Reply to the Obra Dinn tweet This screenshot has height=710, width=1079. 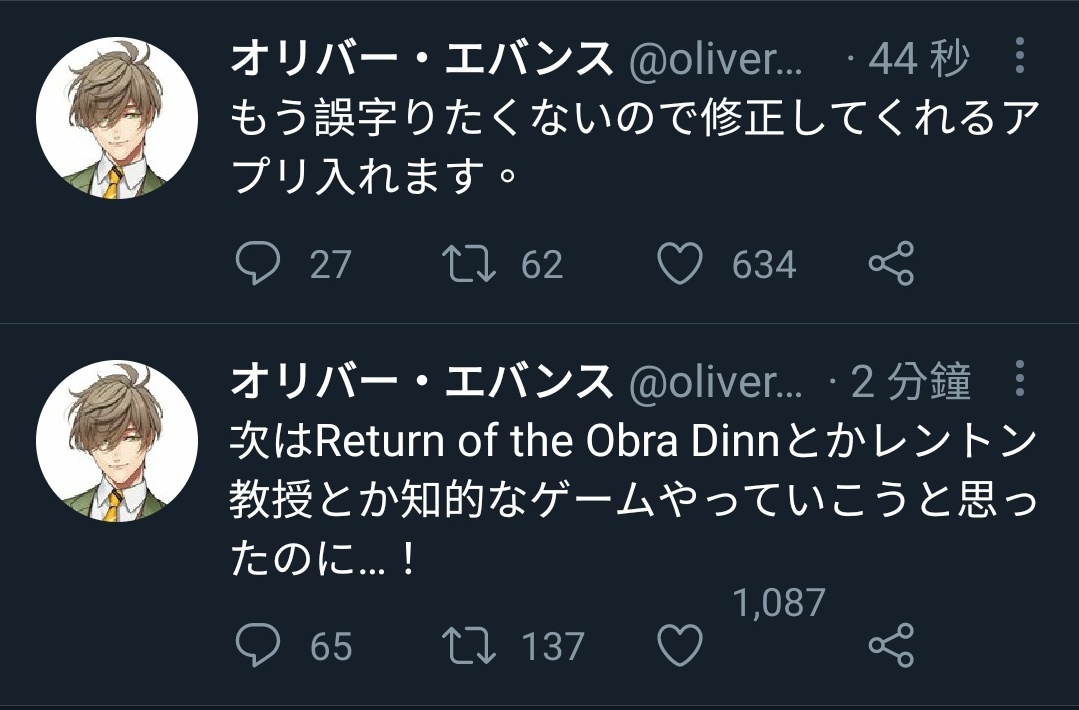(x=258, y=645)
